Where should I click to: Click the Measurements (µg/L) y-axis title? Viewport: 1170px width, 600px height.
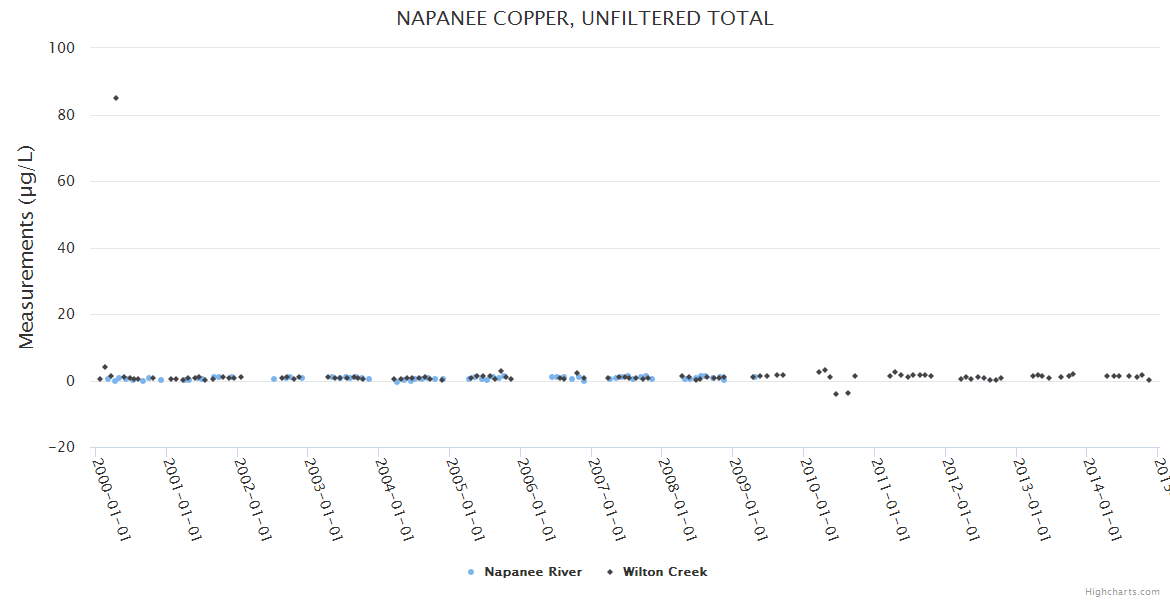coord(27,247)
